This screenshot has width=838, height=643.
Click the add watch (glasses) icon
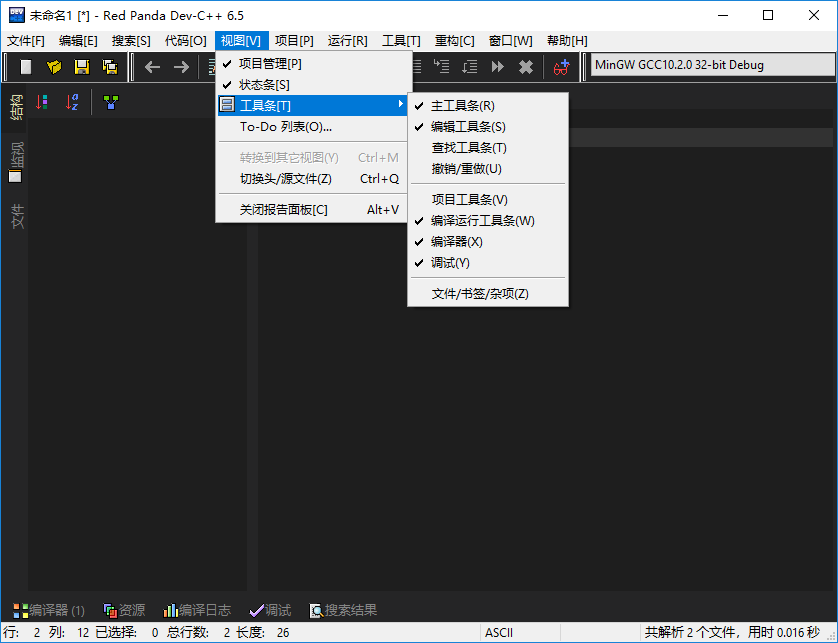[561, 68]
